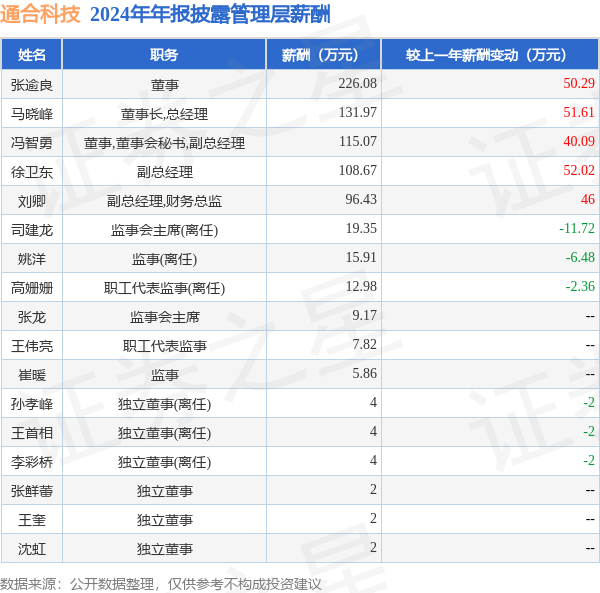This screenshot has width=600, height=593.
Task: Click the position 职工代表监事(离任)
Action: pos(164,288)
